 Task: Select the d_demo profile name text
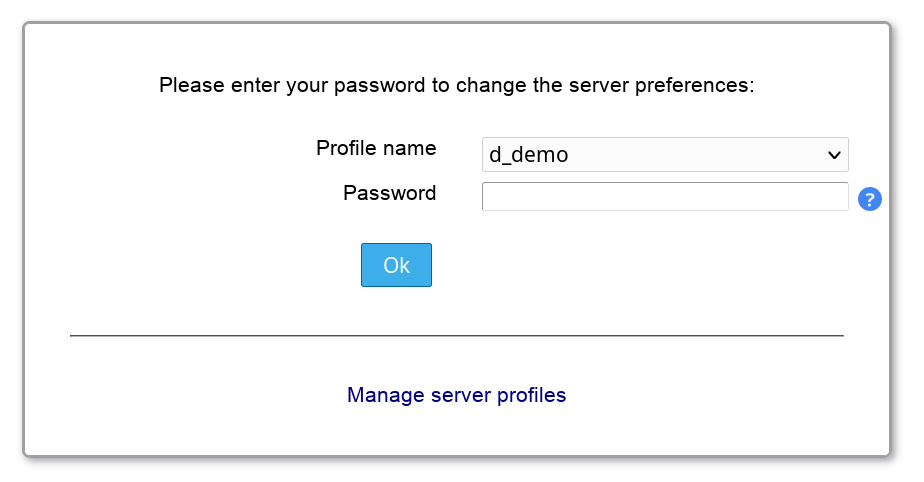pos(529,155)
